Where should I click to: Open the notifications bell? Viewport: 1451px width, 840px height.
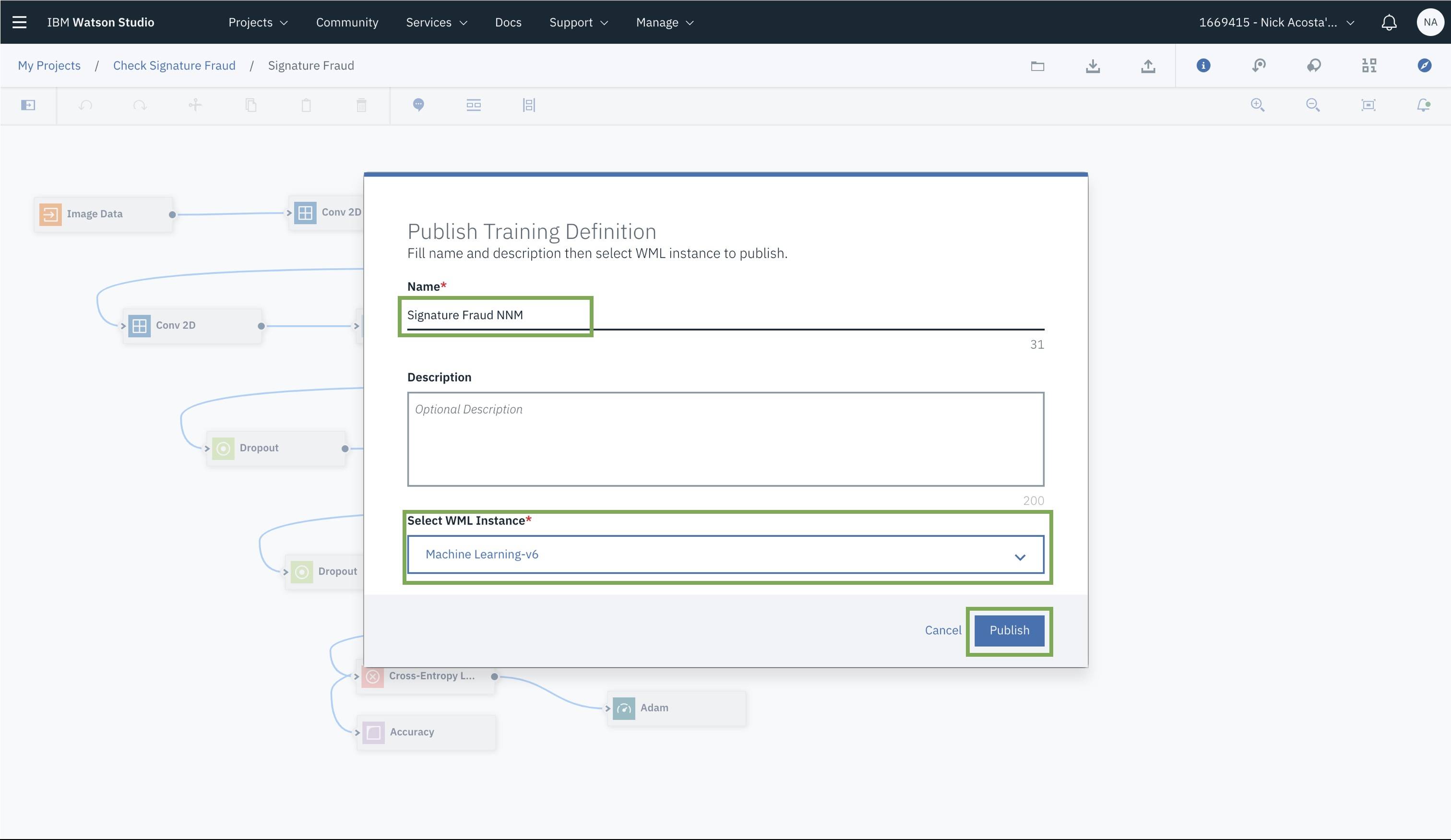1390,23
